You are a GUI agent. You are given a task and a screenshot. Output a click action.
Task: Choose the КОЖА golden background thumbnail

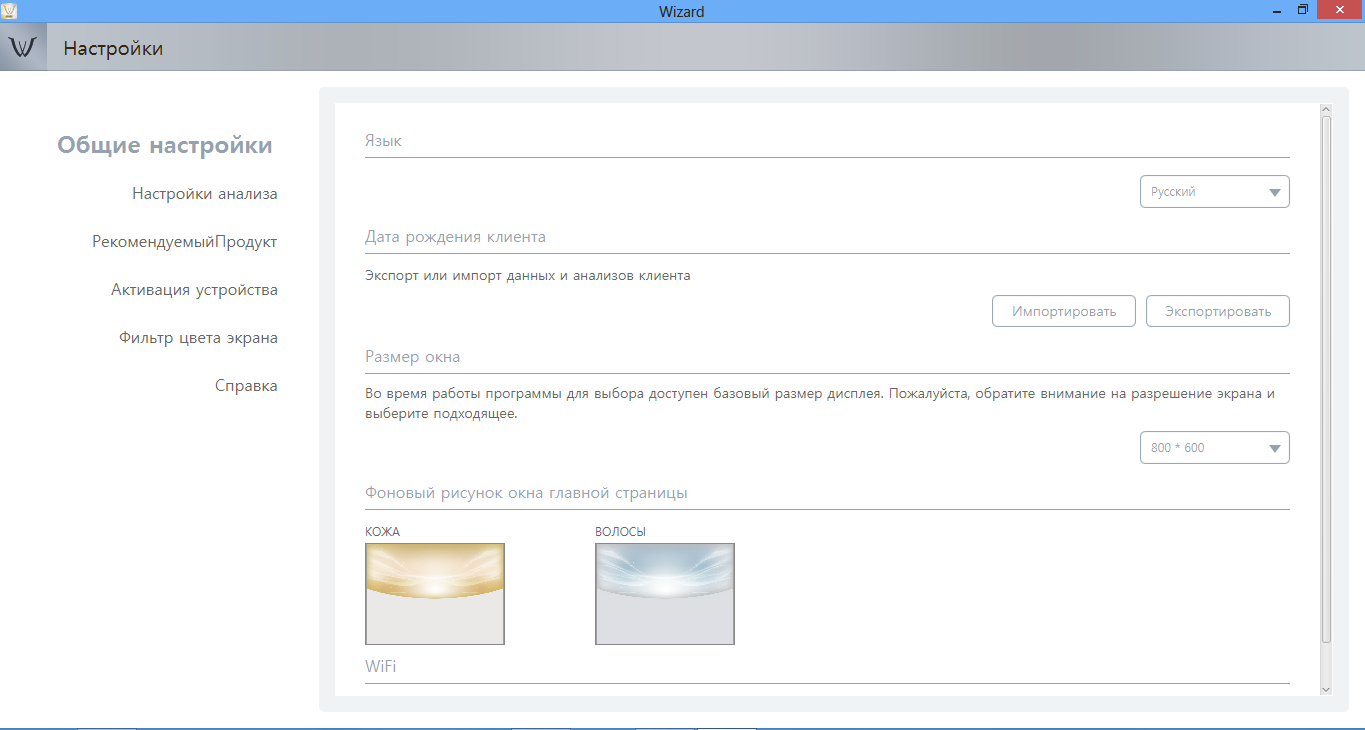tap(435, 594)
